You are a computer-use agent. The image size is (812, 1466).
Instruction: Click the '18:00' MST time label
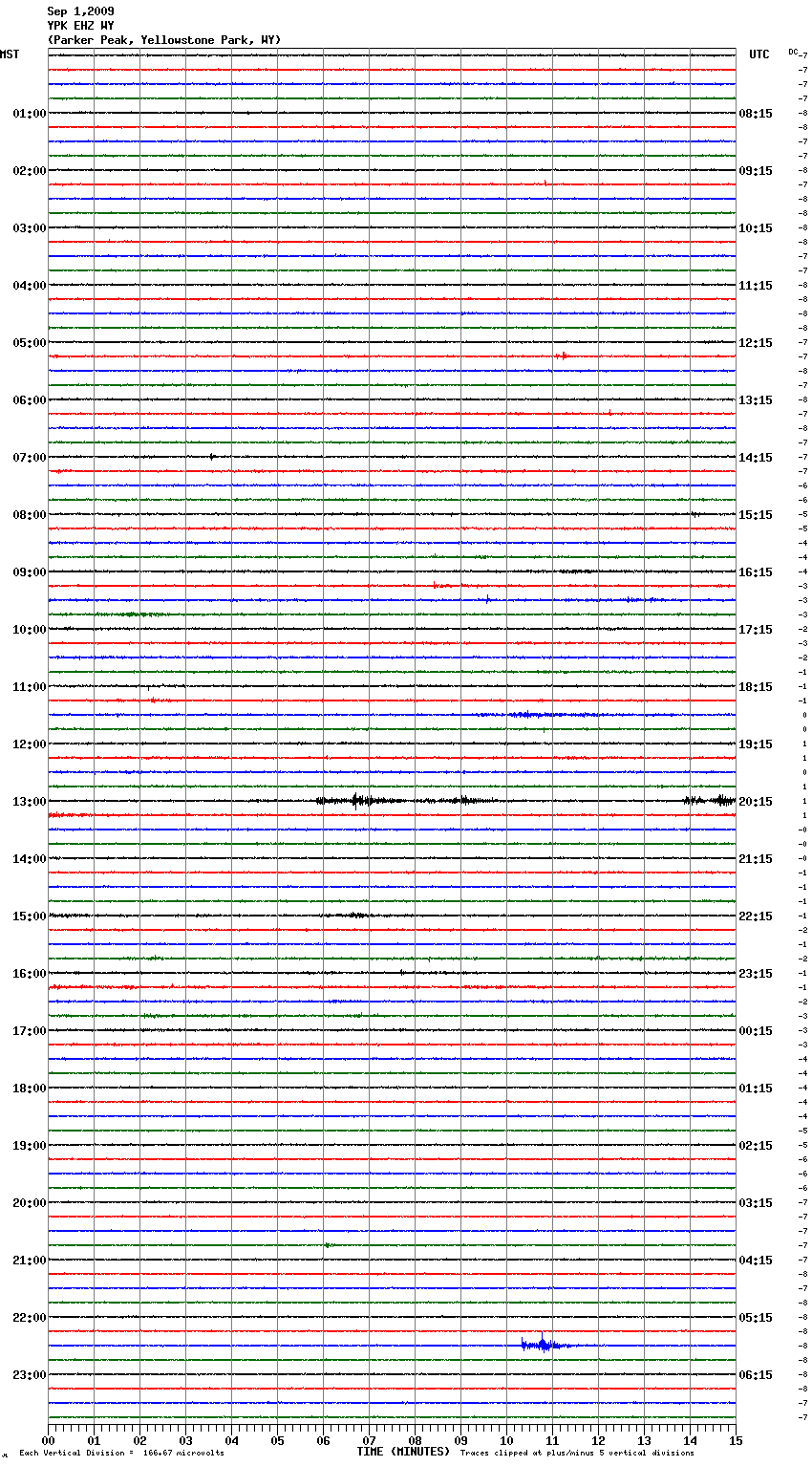pyautogui.click(x=30, y=1089)
